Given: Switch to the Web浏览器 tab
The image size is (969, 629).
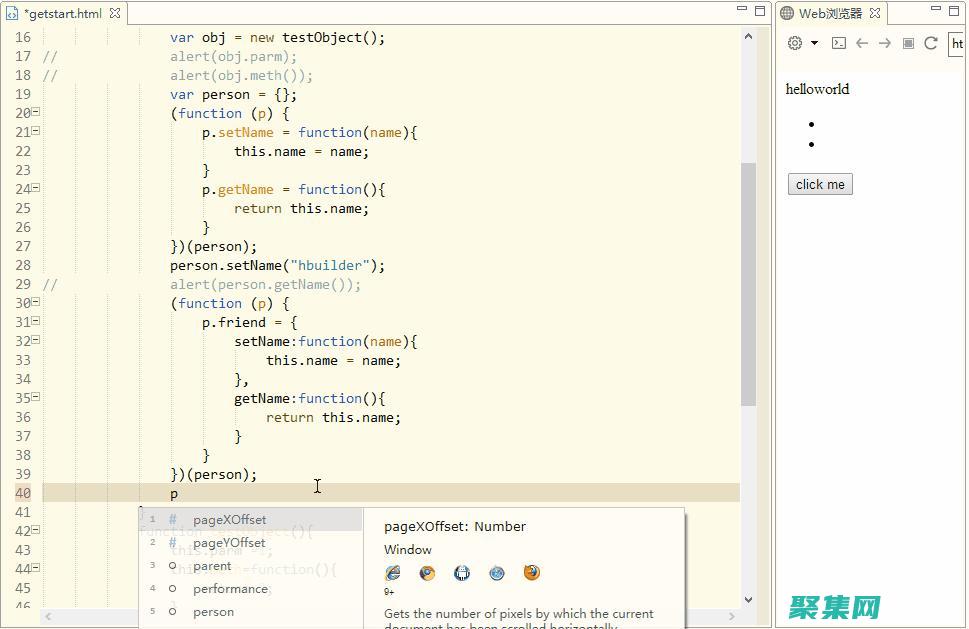Looking at the screenshot, I should pyautogui.click(x=829, y=13).
